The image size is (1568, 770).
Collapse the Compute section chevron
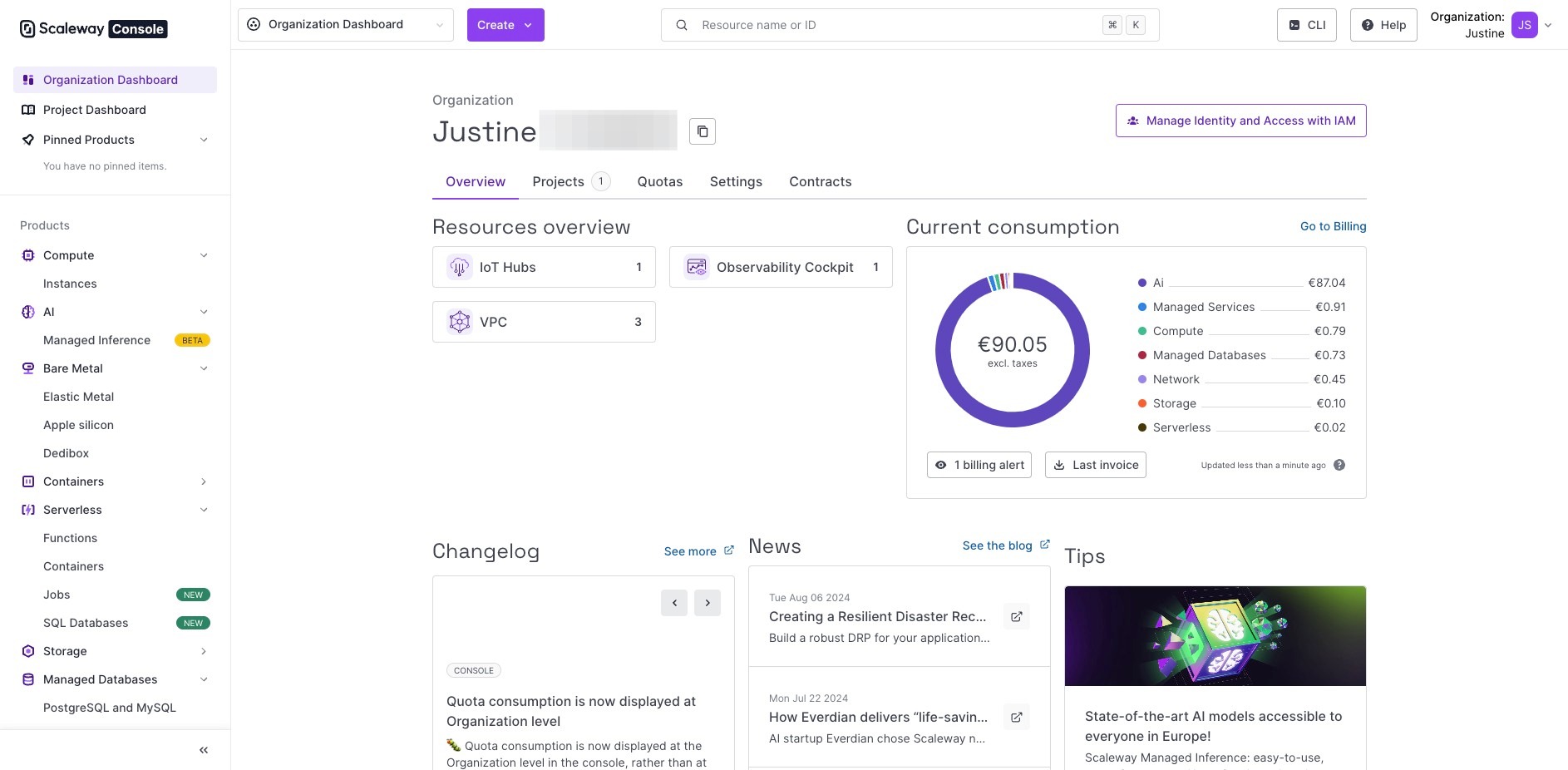pos(204,255)
